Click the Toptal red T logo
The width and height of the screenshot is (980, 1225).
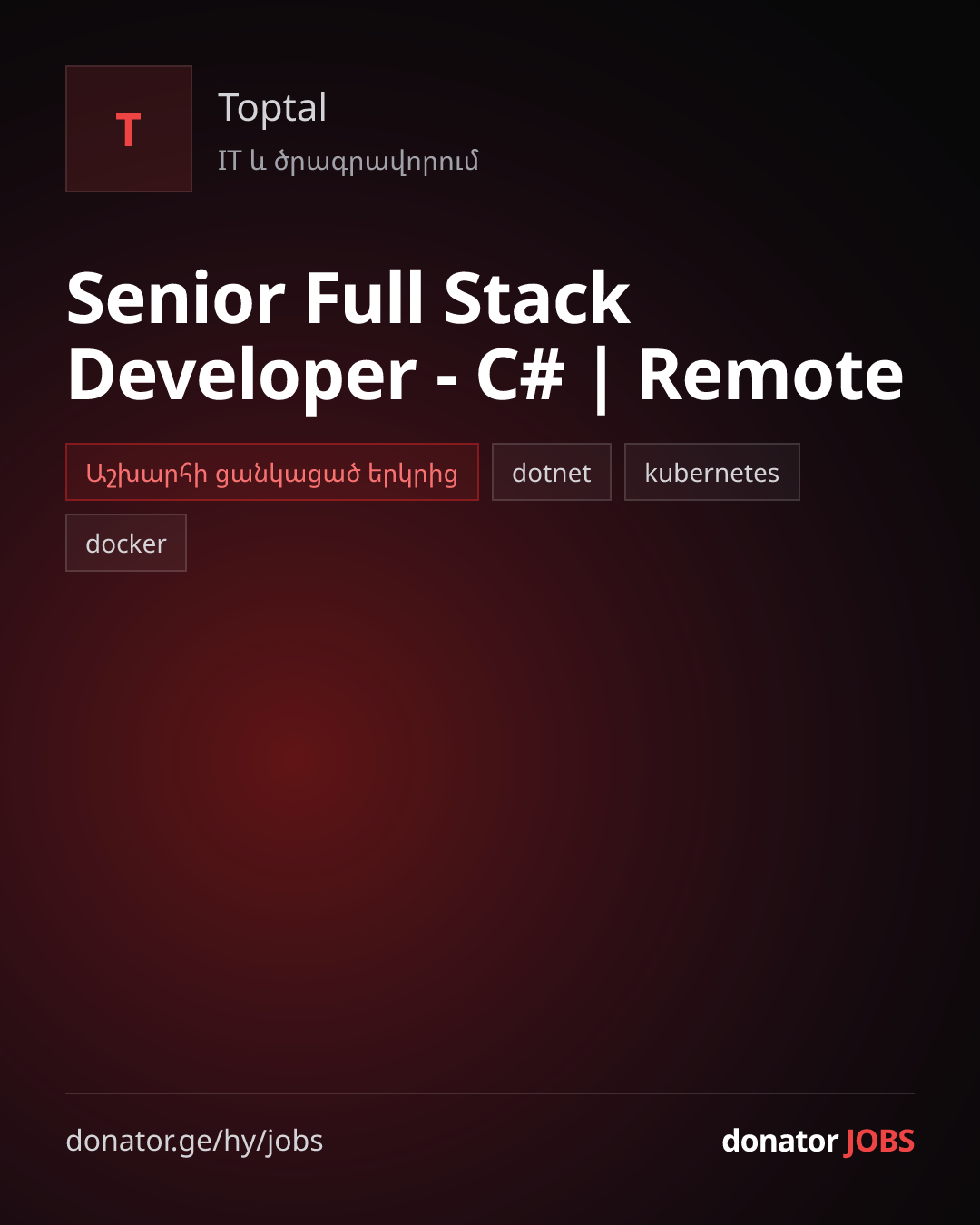coord(129,129)
